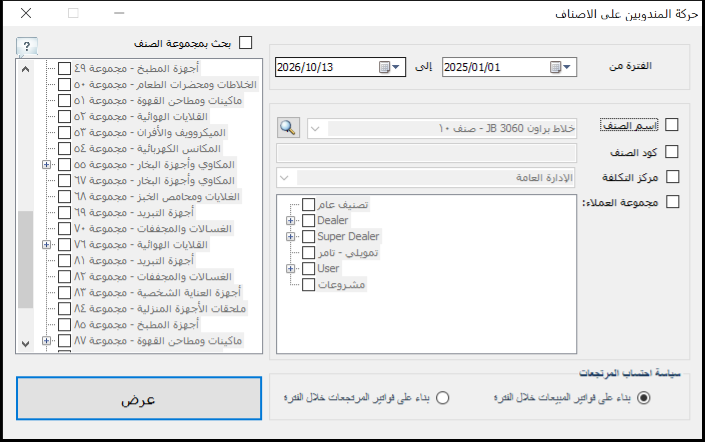Click the تمويلي - تامر label text
This screenshot has width=705, height=442.
(x=348, y=253)
